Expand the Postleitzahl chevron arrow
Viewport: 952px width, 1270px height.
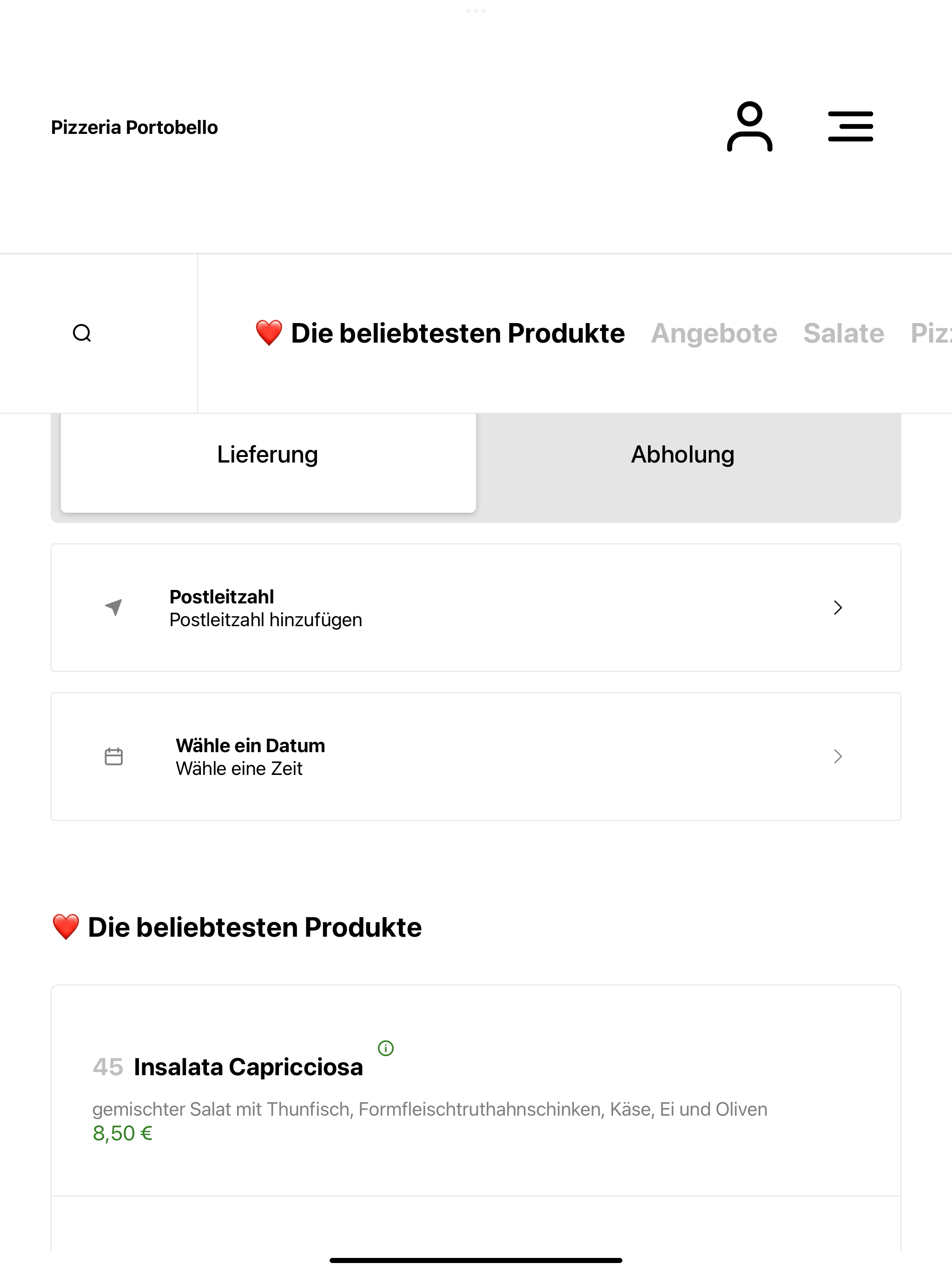pyautogui.click(x=838, y=608)
